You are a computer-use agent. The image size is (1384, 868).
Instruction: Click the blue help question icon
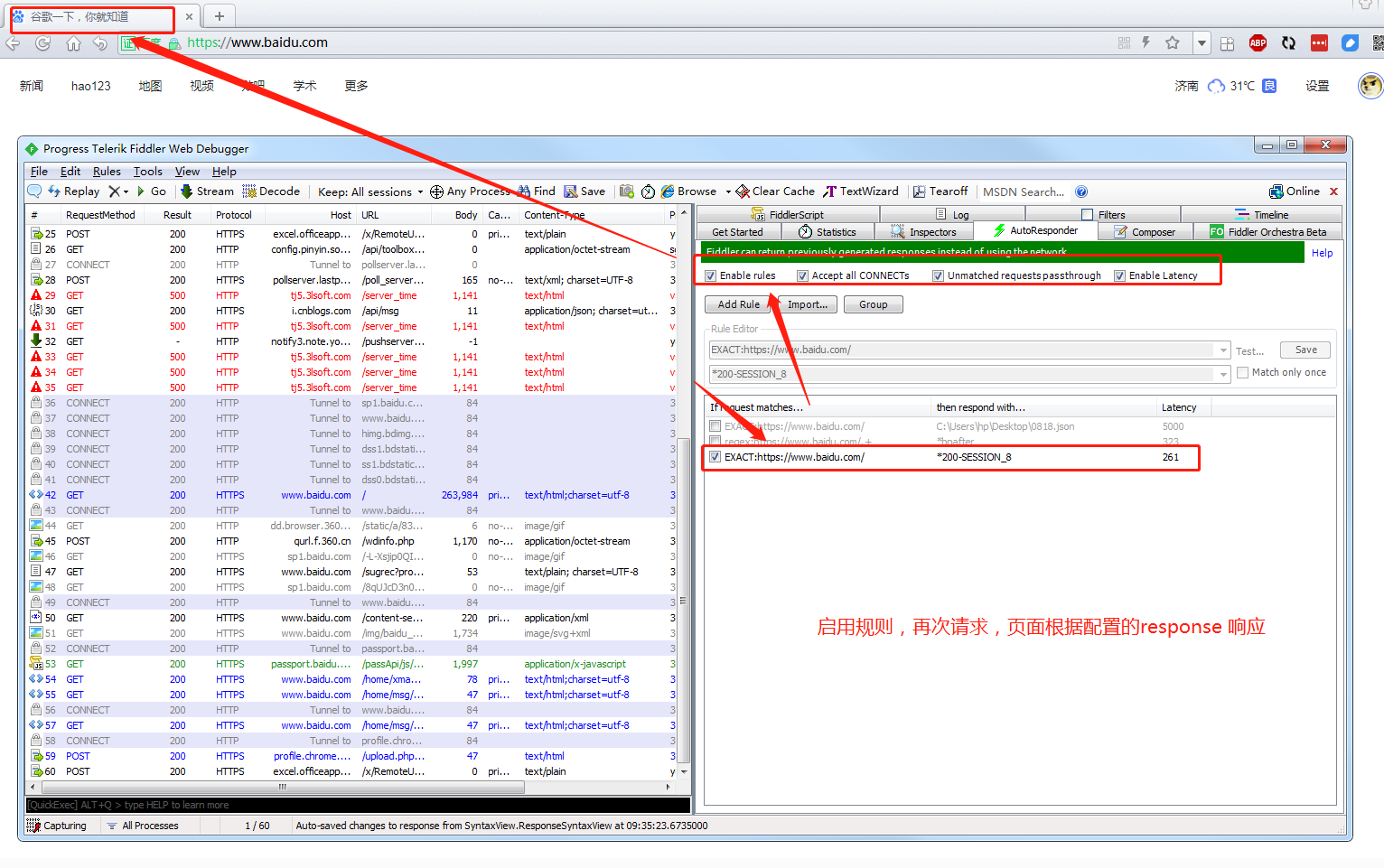(x=1081, y=191)
